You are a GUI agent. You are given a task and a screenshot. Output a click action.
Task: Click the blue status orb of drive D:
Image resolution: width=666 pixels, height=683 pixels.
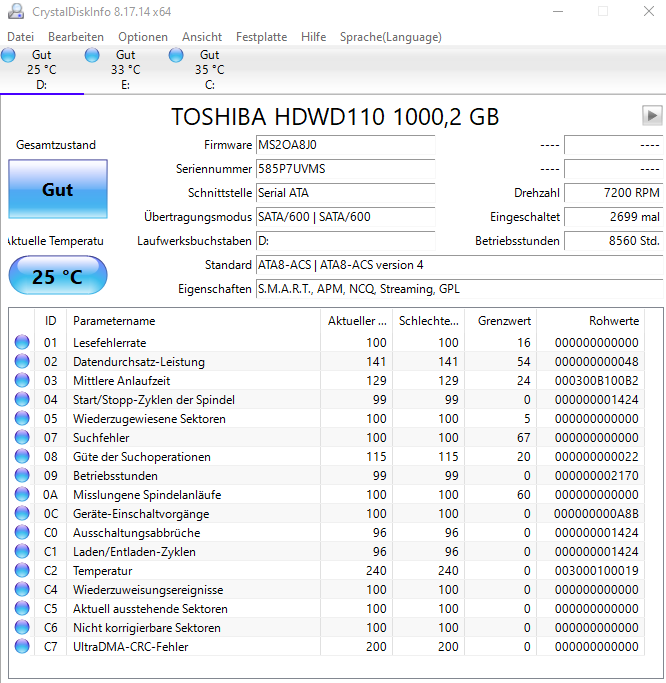click(8, 55)
